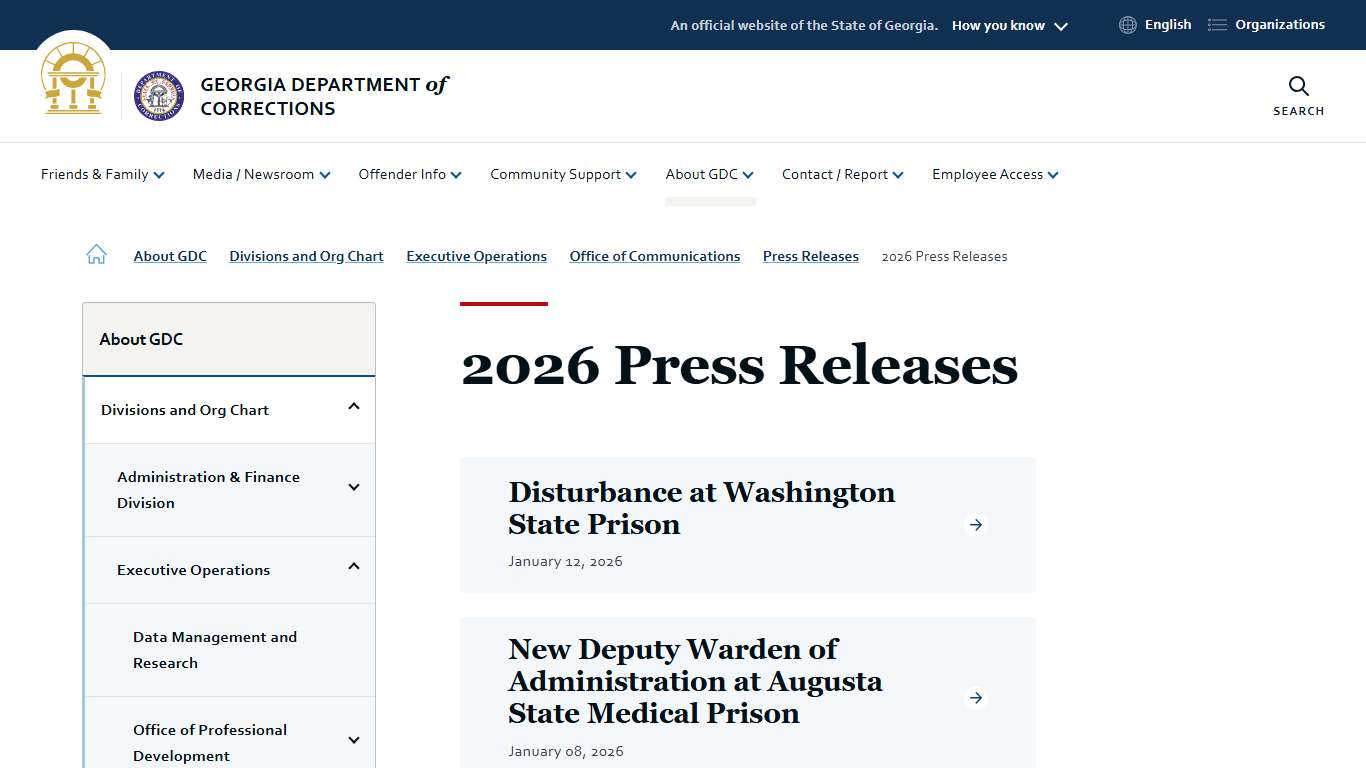Follow the Press Releases breadcrumb link
The image size is (1366, 768).
point(810,256)
